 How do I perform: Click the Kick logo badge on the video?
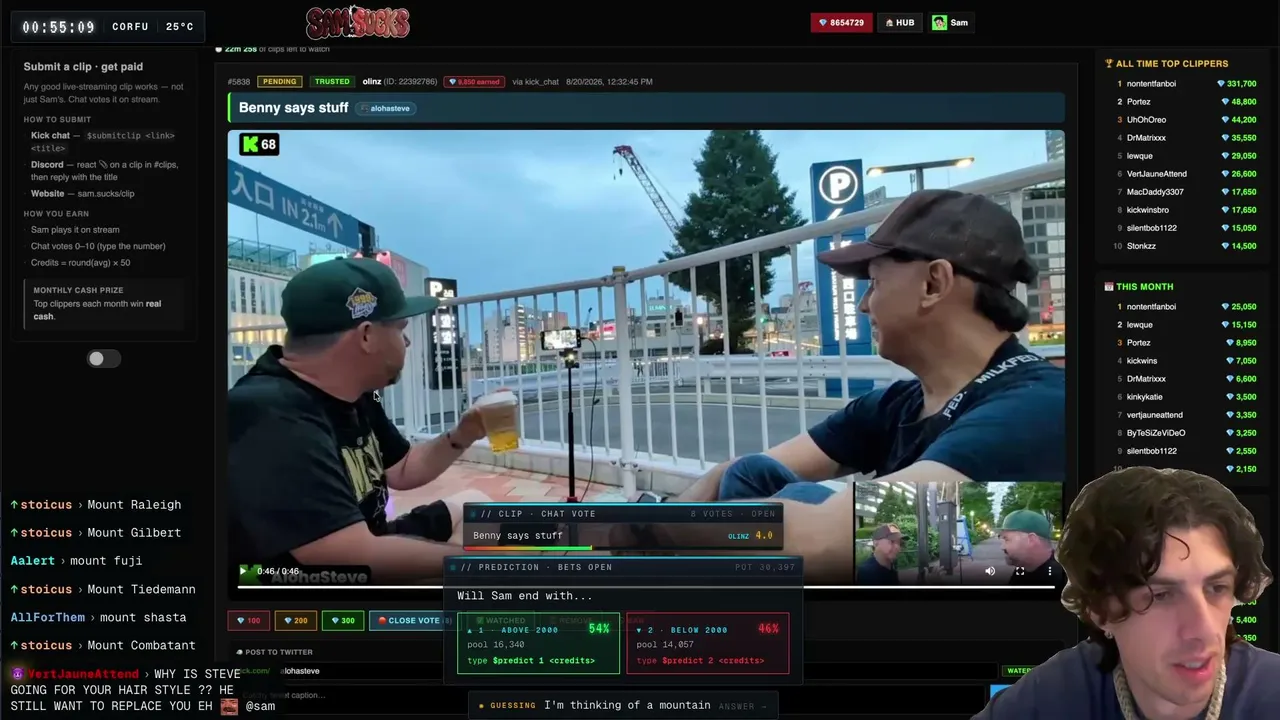[259, 144]
